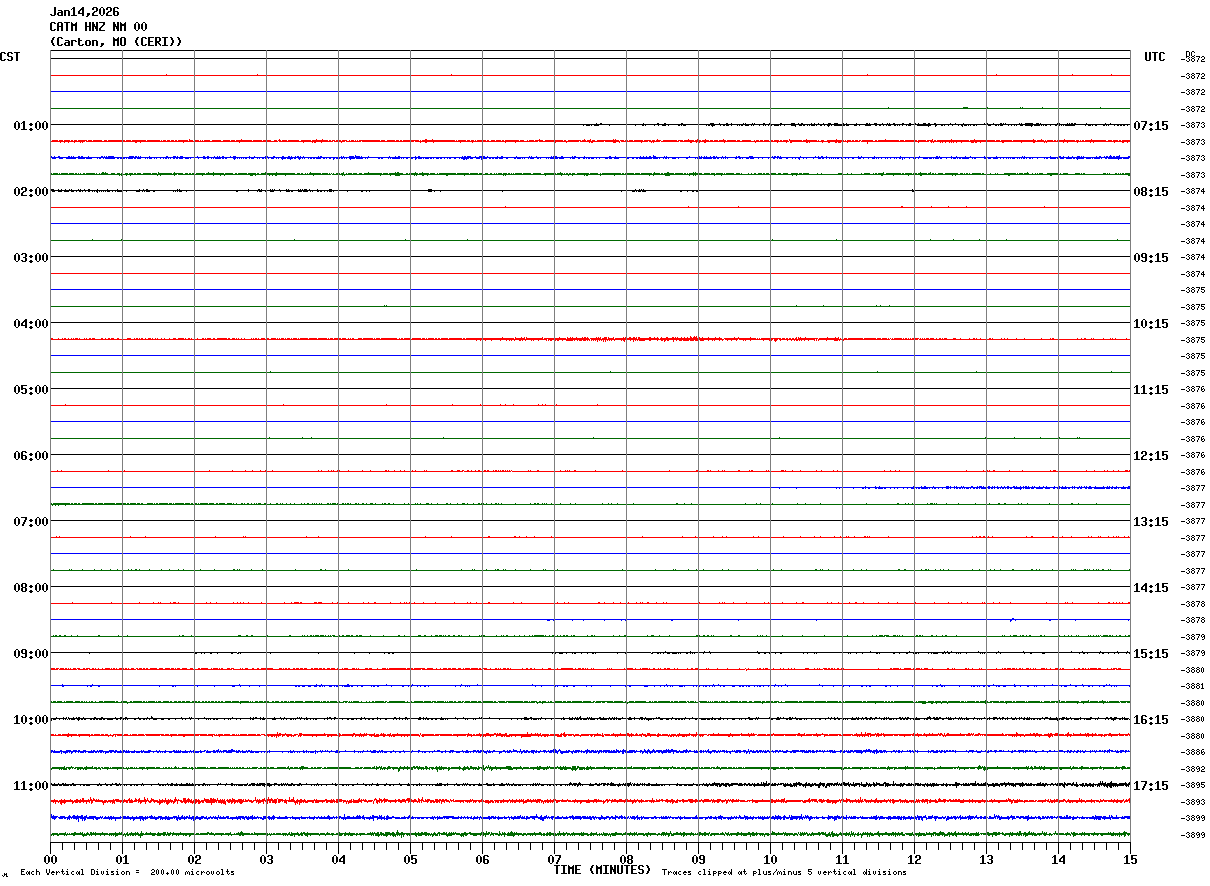
Task: Click the TIME (MINUTES) axis title
Action: 602,870
